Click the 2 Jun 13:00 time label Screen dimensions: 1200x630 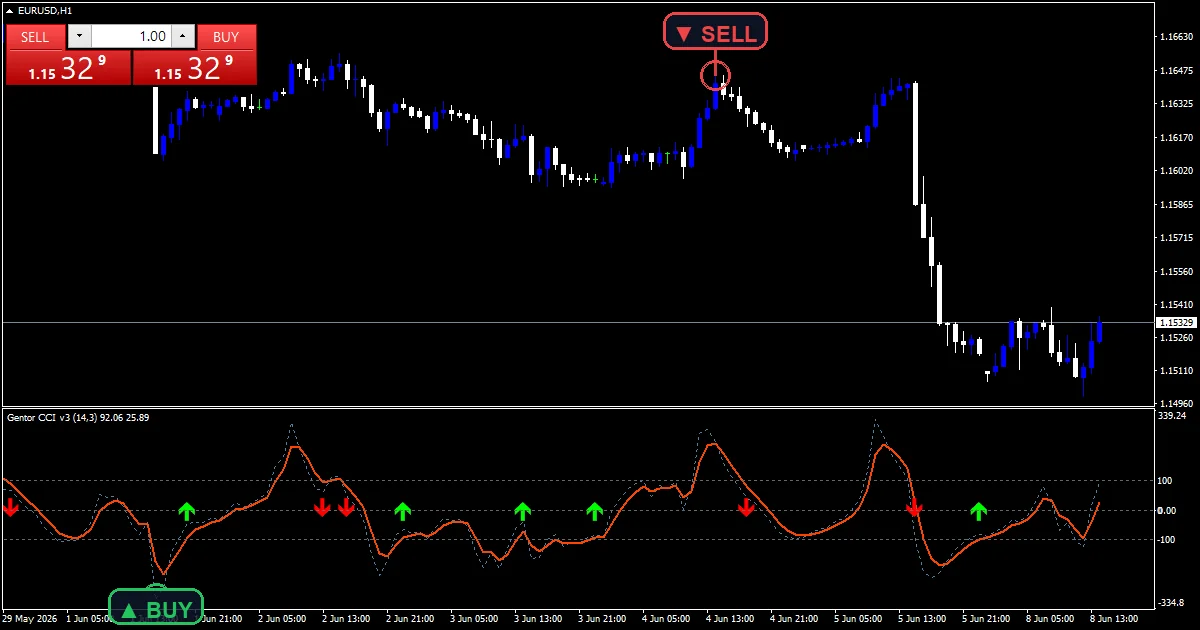tap(348, 620)
